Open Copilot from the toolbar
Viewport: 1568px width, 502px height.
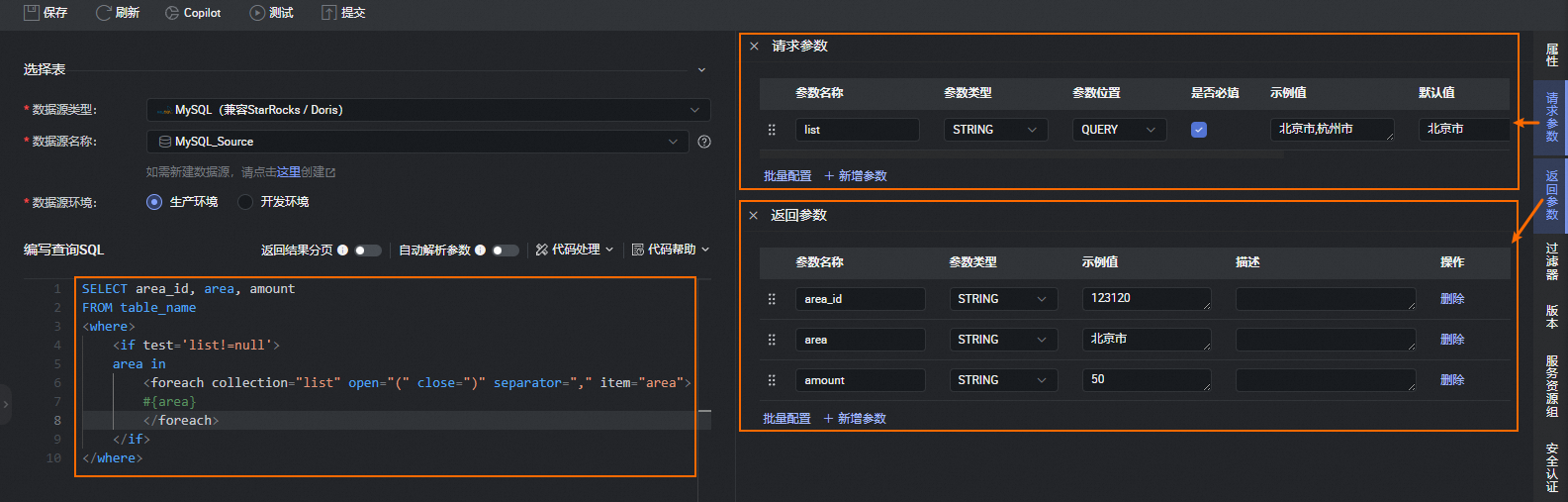coord(193,13)
